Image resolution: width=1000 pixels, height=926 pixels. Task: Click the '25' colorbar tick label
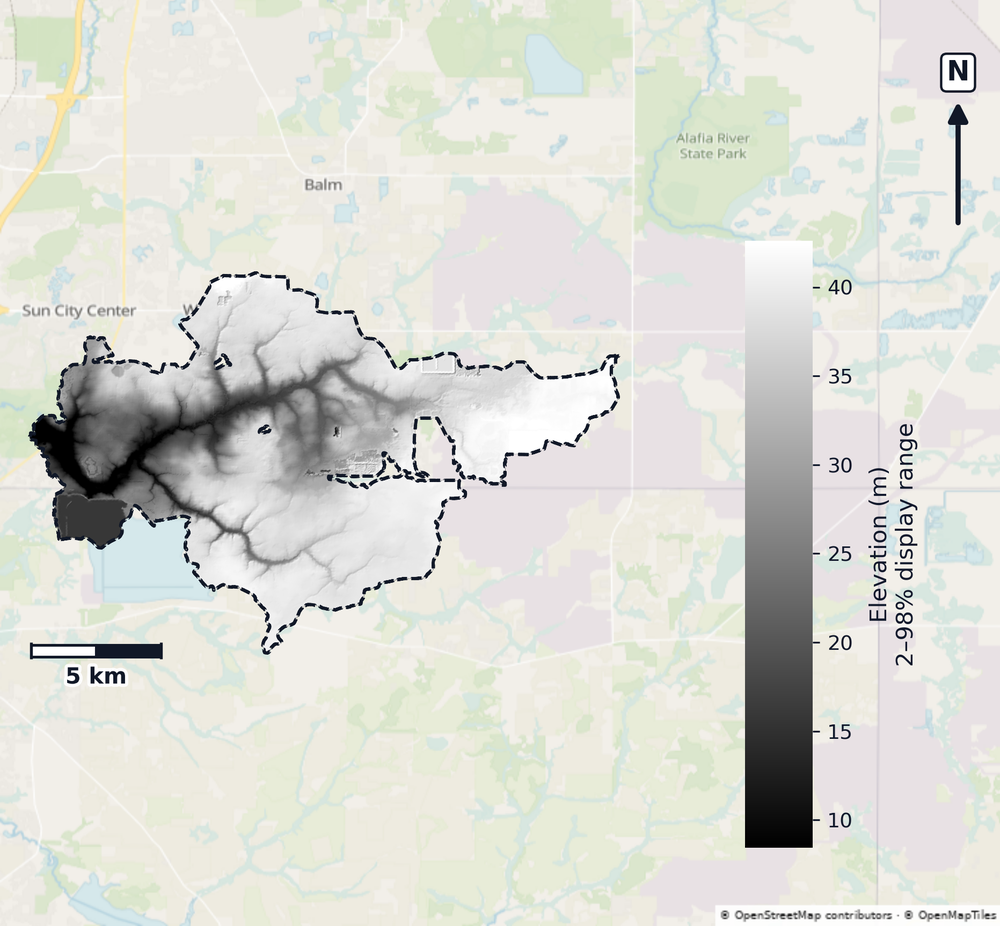click(x=840, y=554)
